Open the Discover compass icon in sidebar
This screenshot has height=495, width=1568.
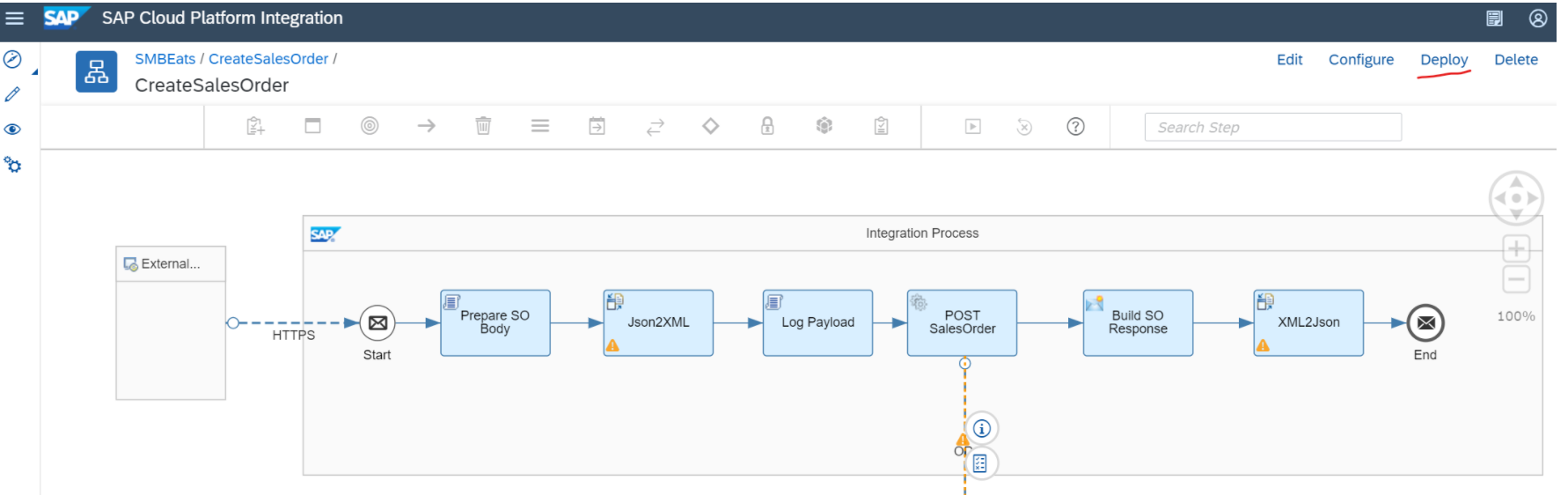(12, 59)
